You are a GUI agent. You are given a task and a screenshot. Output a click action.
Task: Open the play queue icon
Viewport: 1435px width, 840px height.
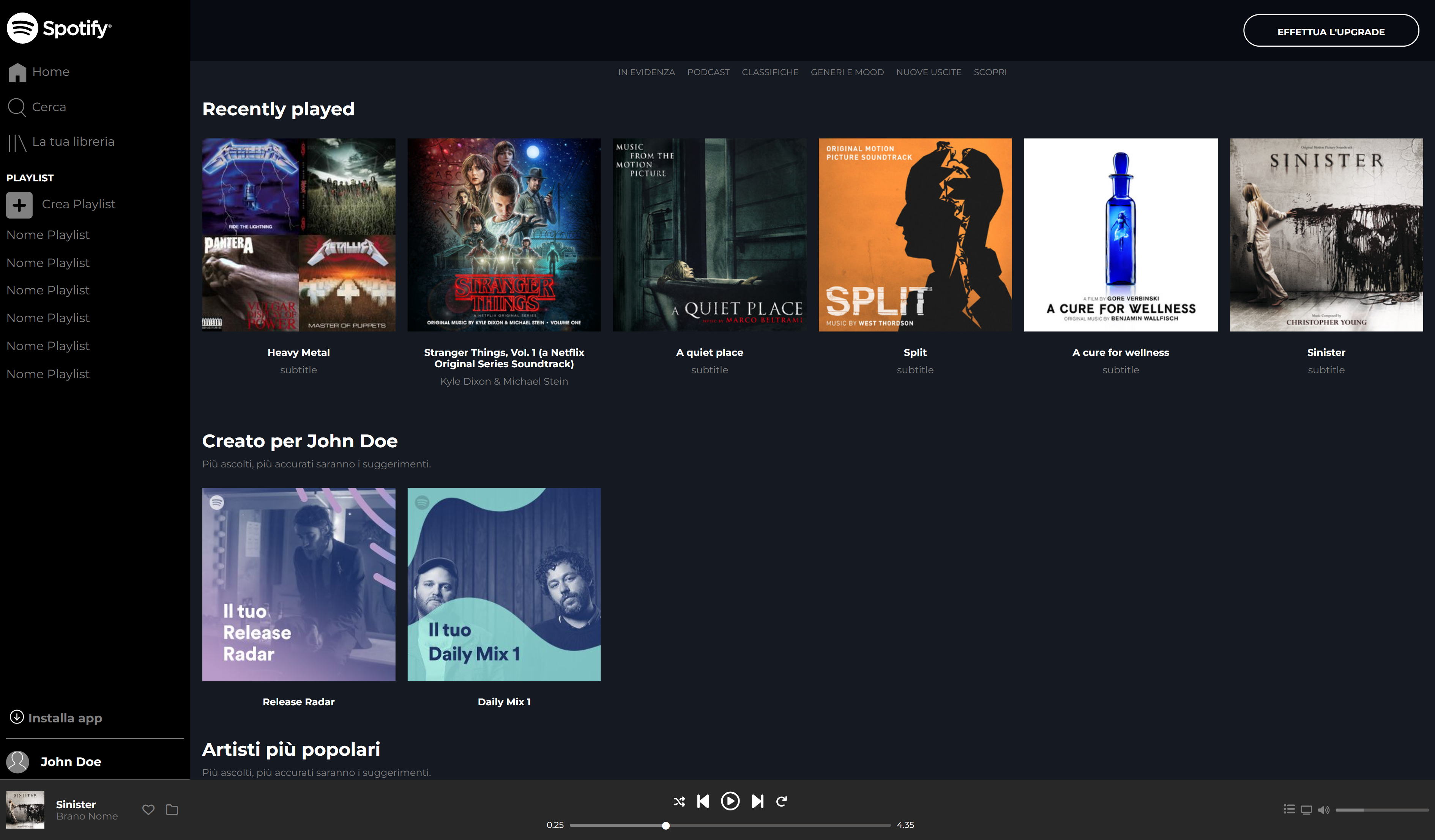[x=1289, y=809]
